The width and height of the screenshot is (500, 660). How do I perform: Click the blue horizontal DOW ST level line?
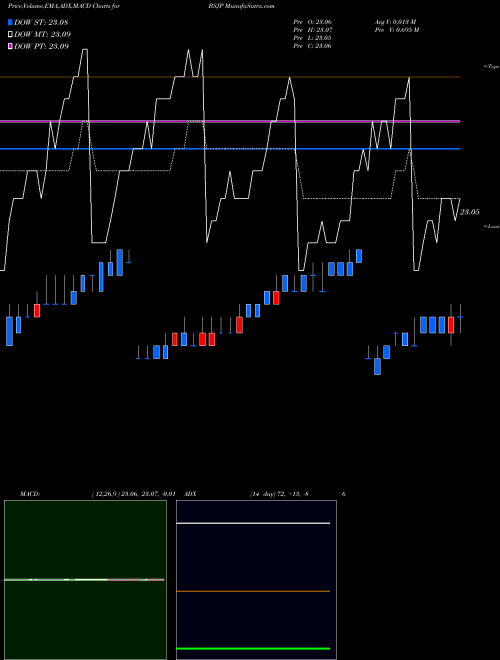point(230,149)
